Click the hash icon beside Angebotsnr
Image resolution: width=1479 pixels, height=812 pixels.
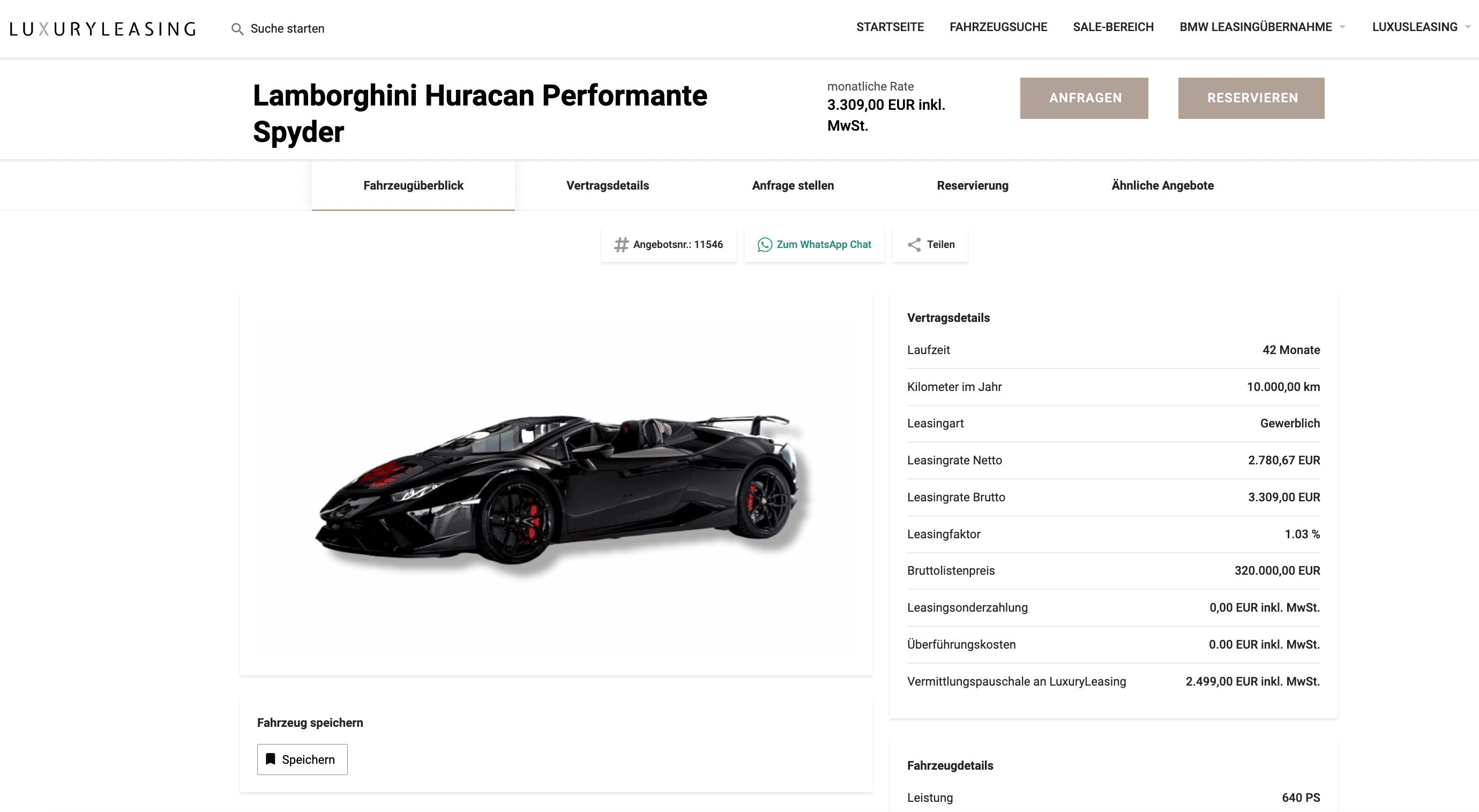(x=621, y=245)
